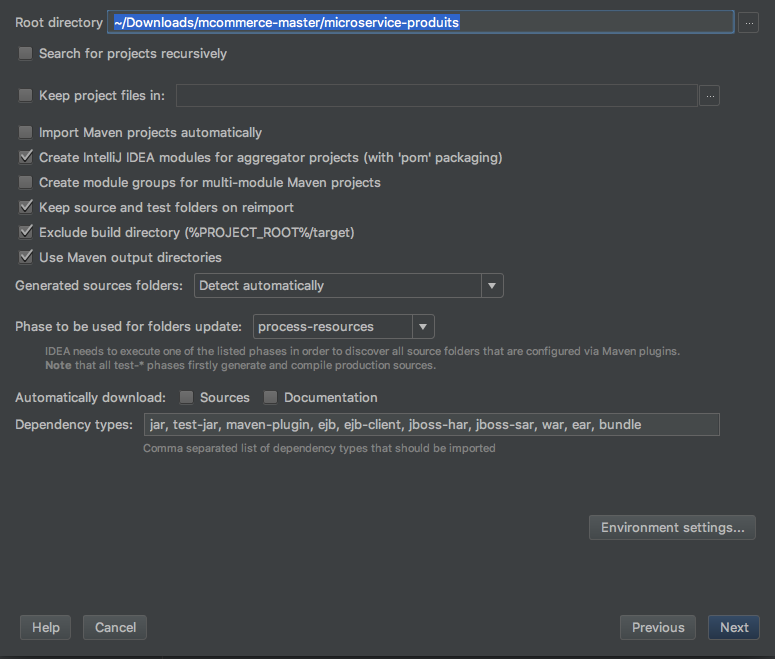Enable Search for projects recursively
The width and height of the screenshot is (775, 659).
[x=26, y=54]
